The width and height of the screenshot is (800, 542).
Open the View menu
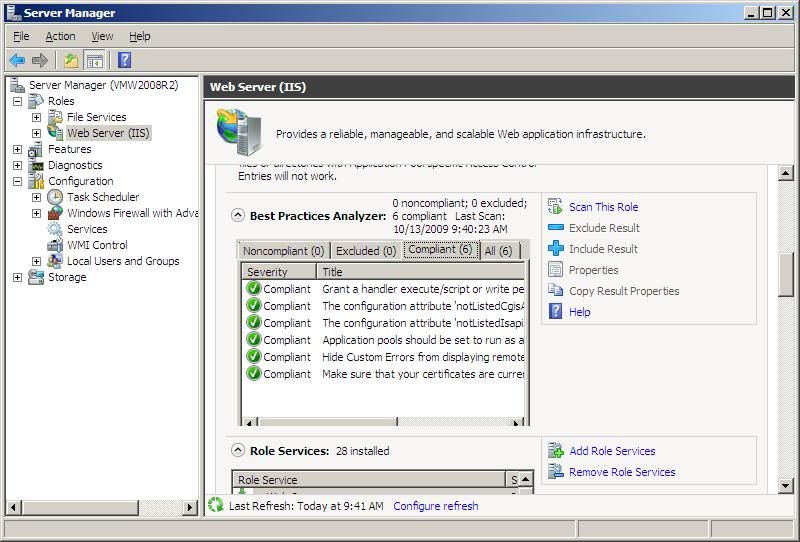click(x=102, y=36)
